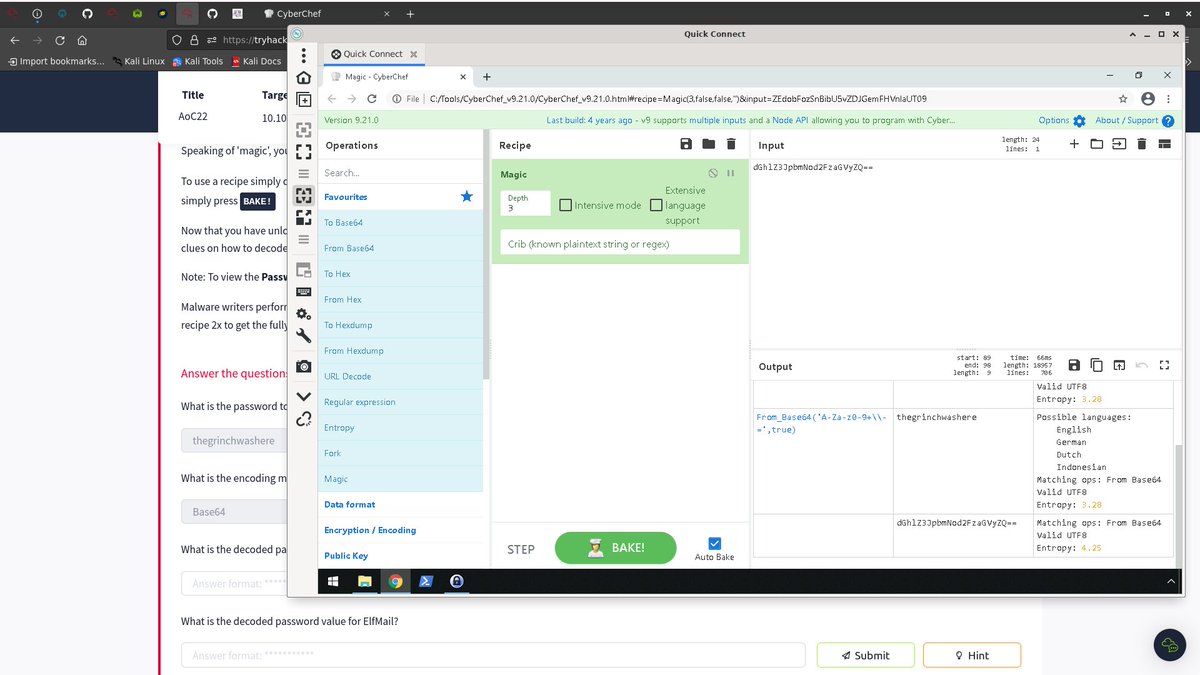Save output to file icon

tap(1074, 366)
